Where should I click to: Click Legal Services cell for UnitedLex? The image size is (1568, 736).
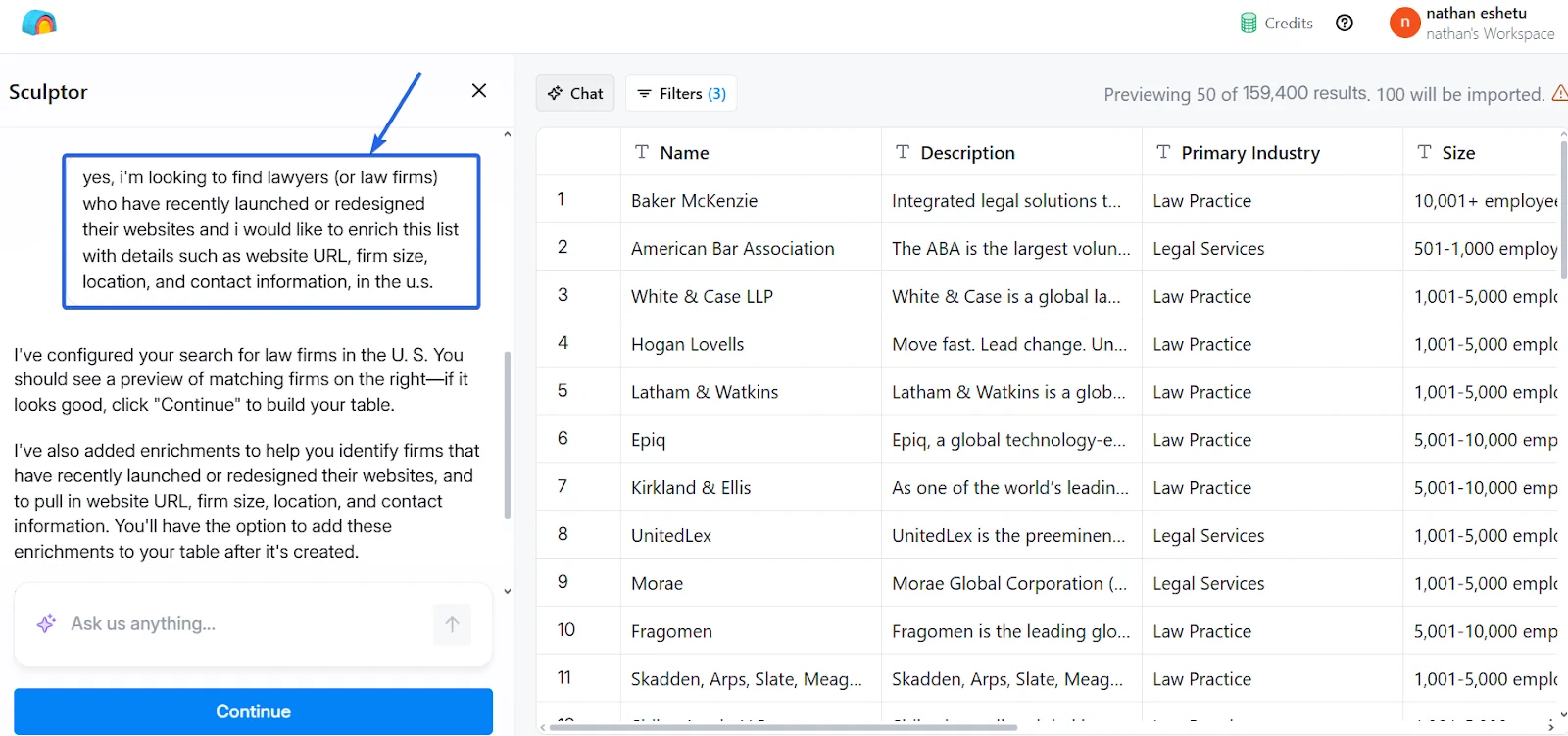1272,535
